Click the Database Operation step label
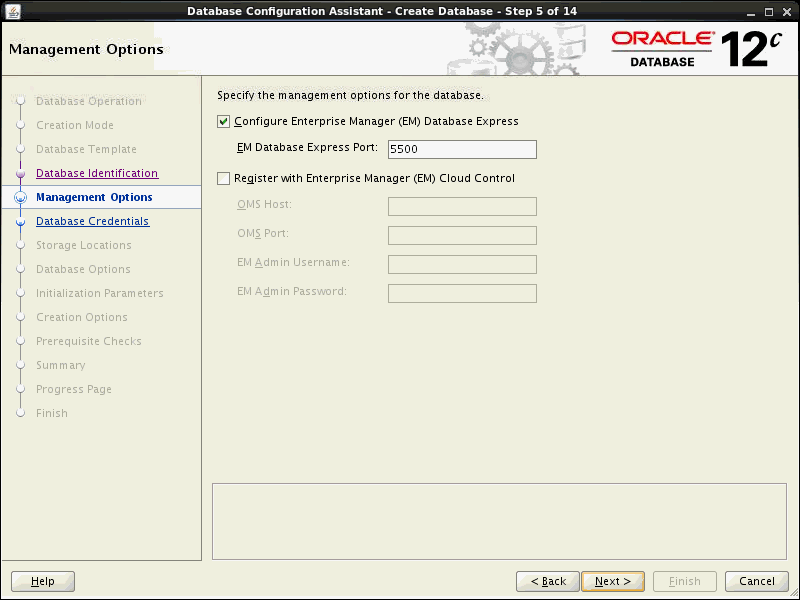Image resolution: width=800 pixels, height=600 pixels. [89, 101]
